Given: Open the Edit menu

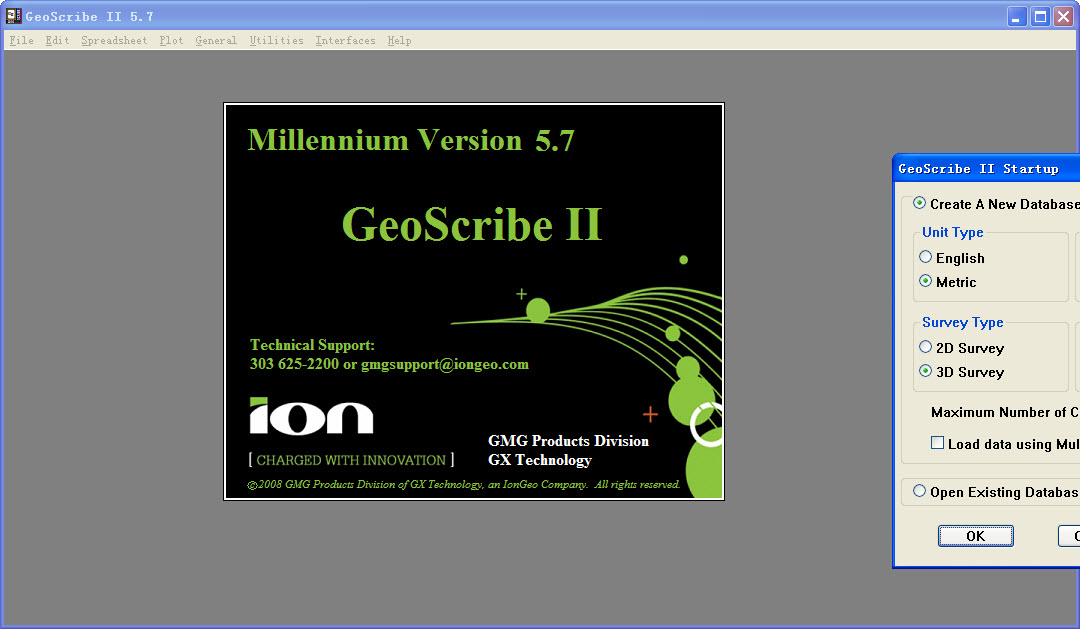Looking at the screenshot, I should tap(57, 41).
